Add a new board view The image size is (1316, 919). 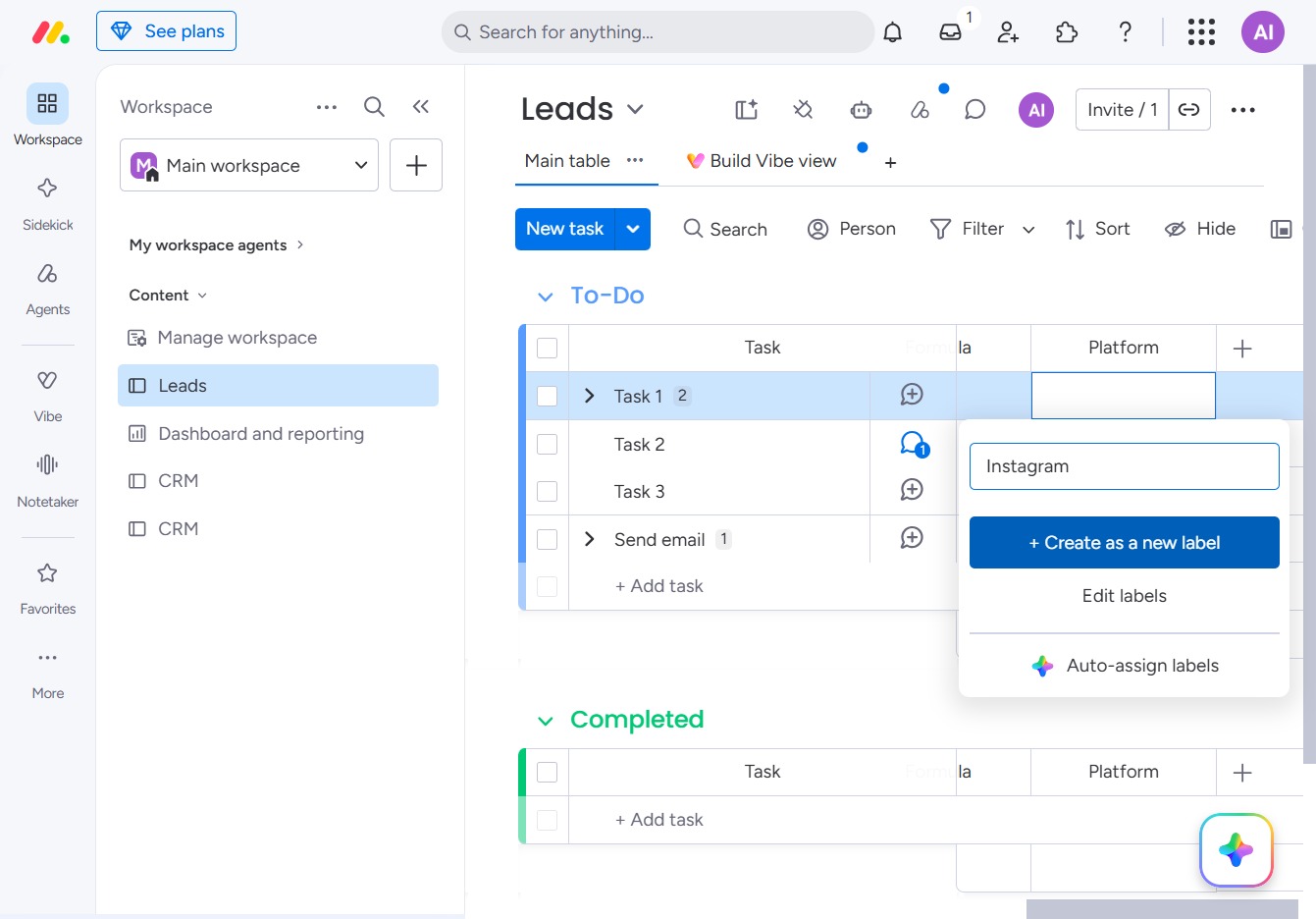point(890,163)
